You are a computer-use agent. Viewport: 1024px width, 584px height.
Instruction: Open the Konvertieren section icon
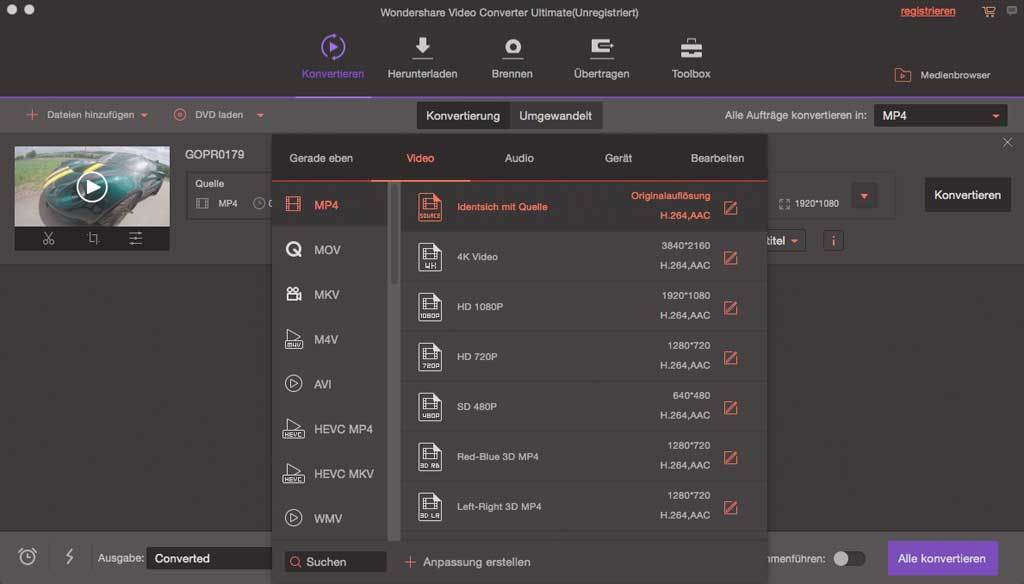[333, 48]
